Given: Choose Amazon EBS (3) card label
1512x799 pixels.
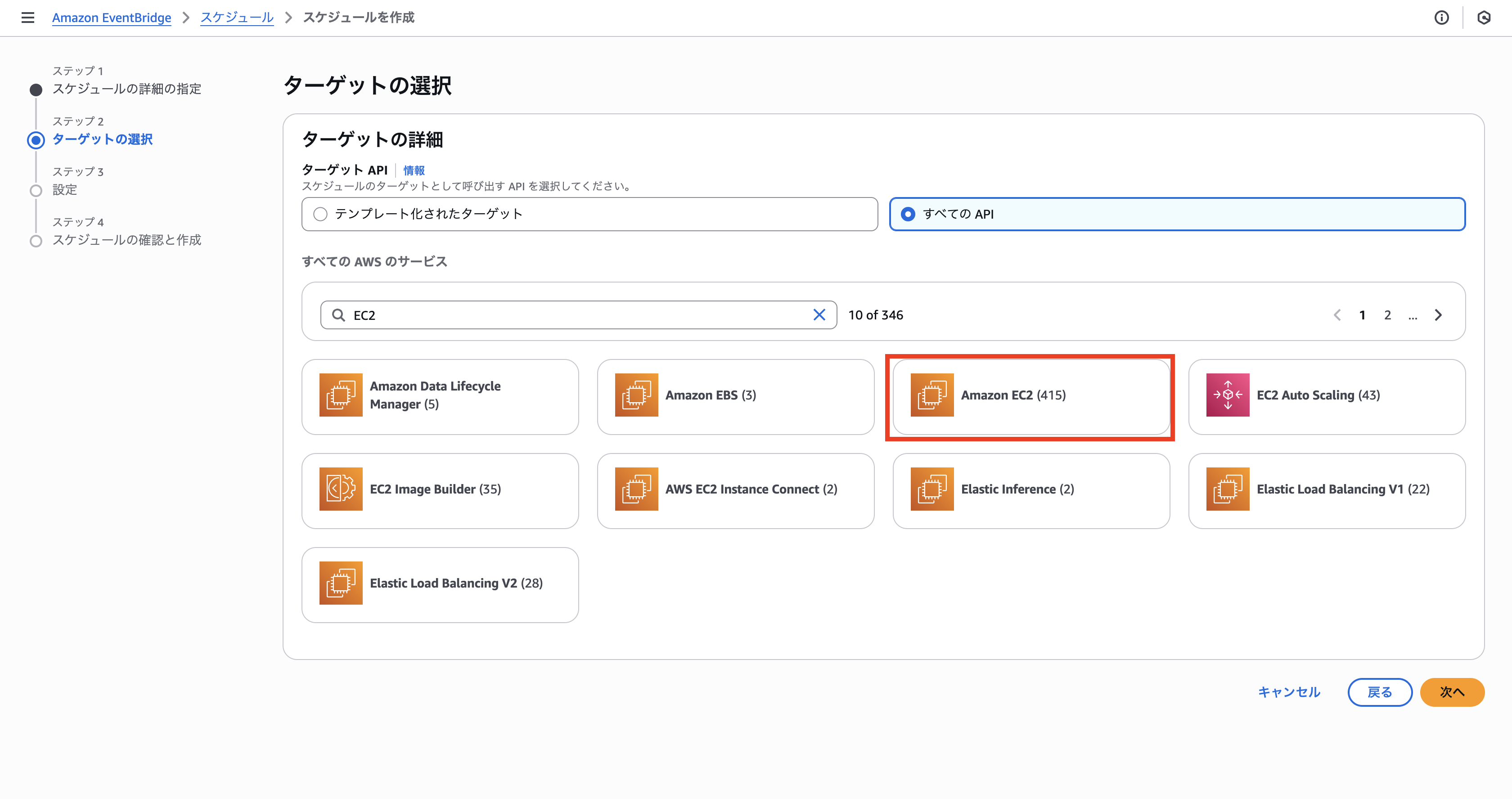Looking at the screenshot, I should 711,395.
